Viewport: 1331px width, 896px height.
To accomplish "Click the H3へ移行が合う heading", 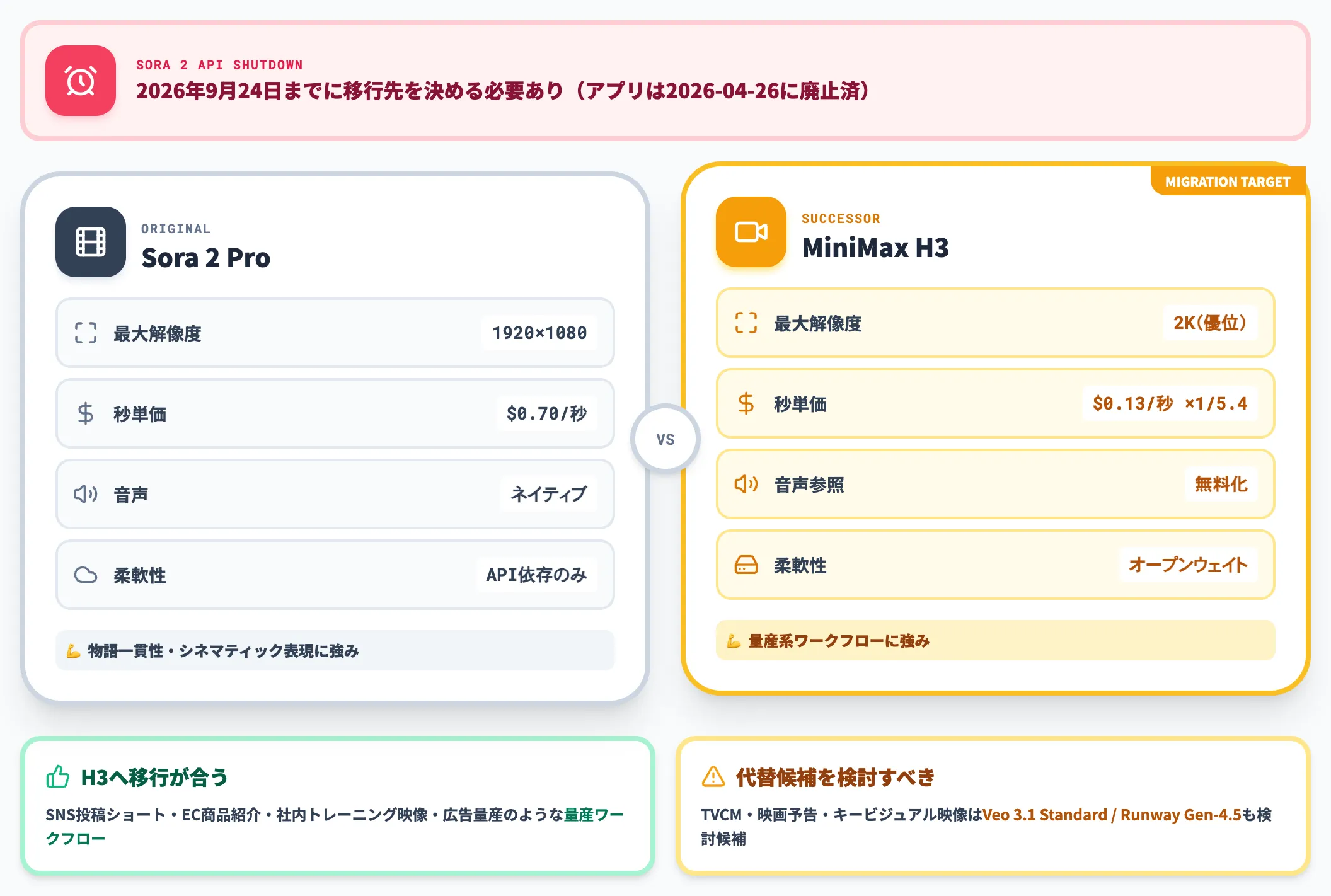I will coord(154,777).
